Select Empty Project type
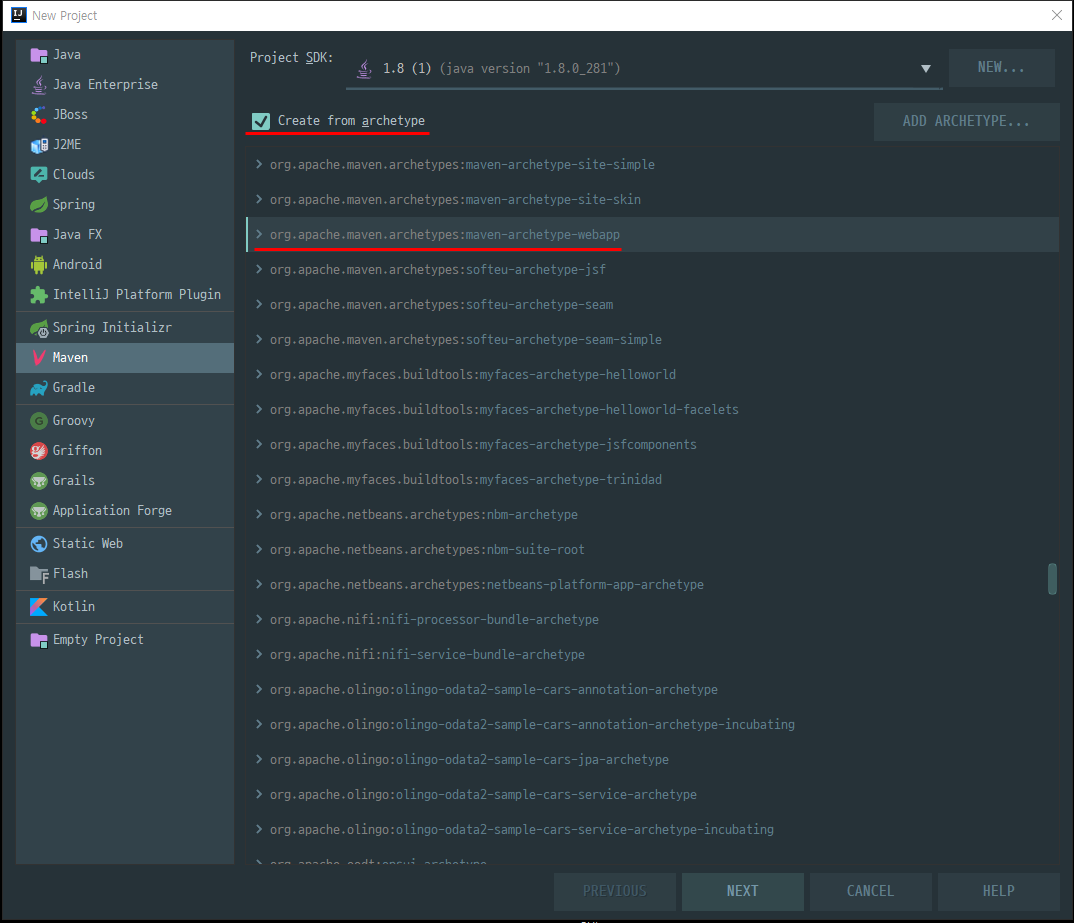 [125, 640]
